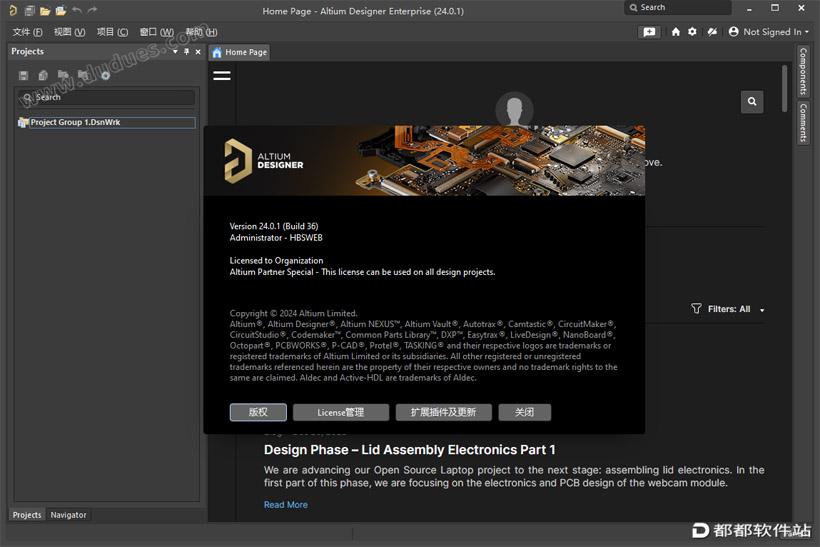Click the Version 24.0.1 (Build 36) text
The height and width of the screenshot is (547, 820).
pyautogui.click(x=274, y=226)
